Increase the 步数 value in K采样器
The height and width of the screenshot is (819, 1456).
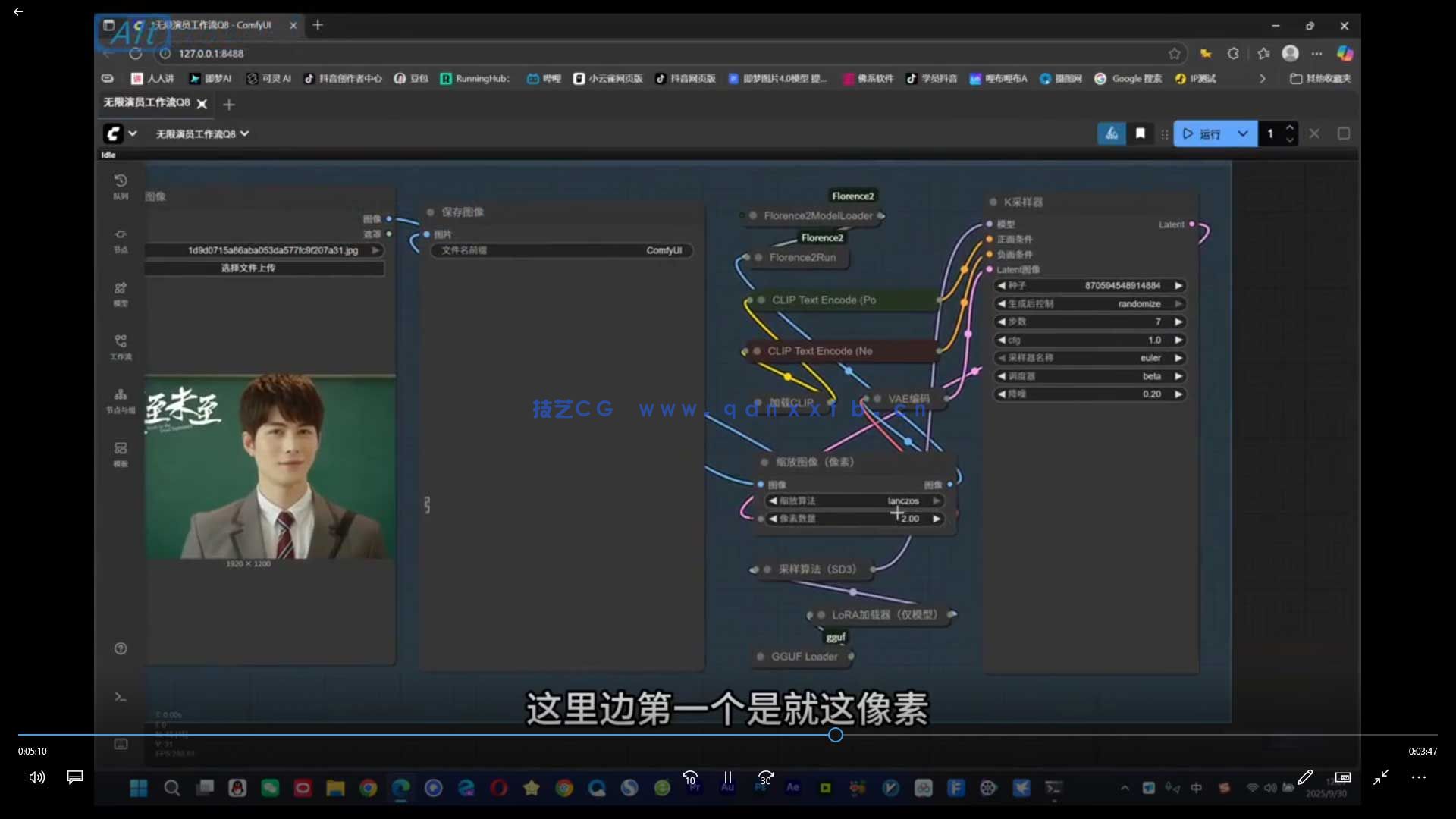[1178, 321]
